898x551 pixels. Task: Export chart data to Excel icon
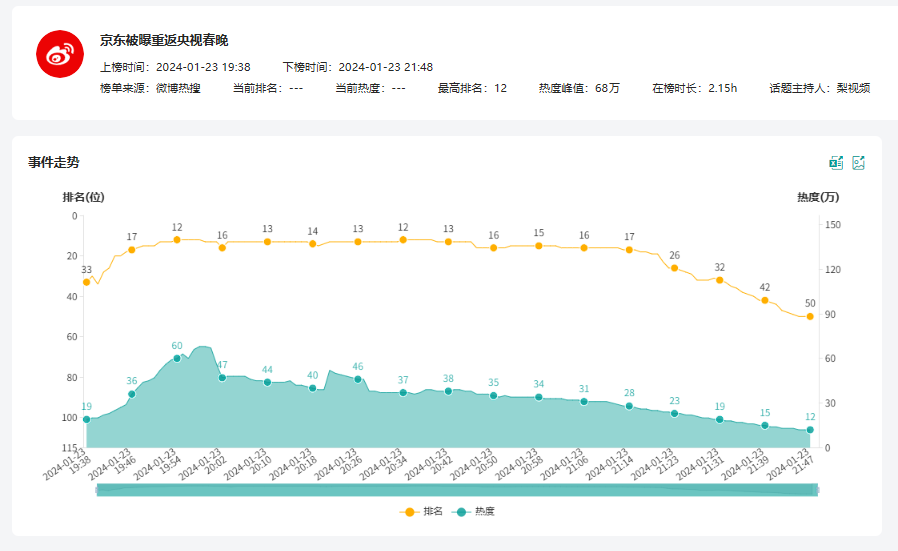tap(836, 163)
